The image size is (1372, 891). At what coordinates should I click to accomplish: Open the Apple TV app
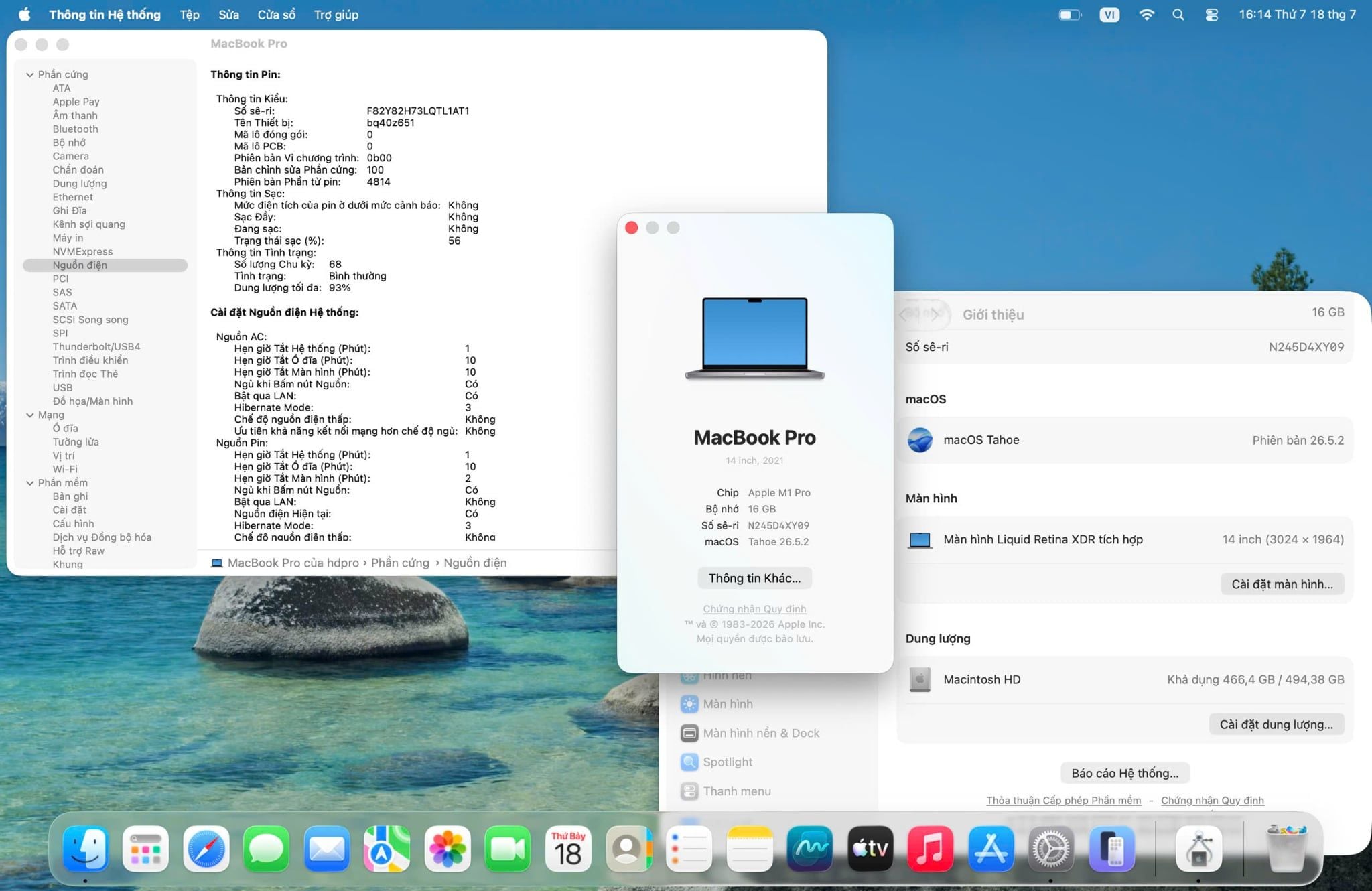[870, 848]
